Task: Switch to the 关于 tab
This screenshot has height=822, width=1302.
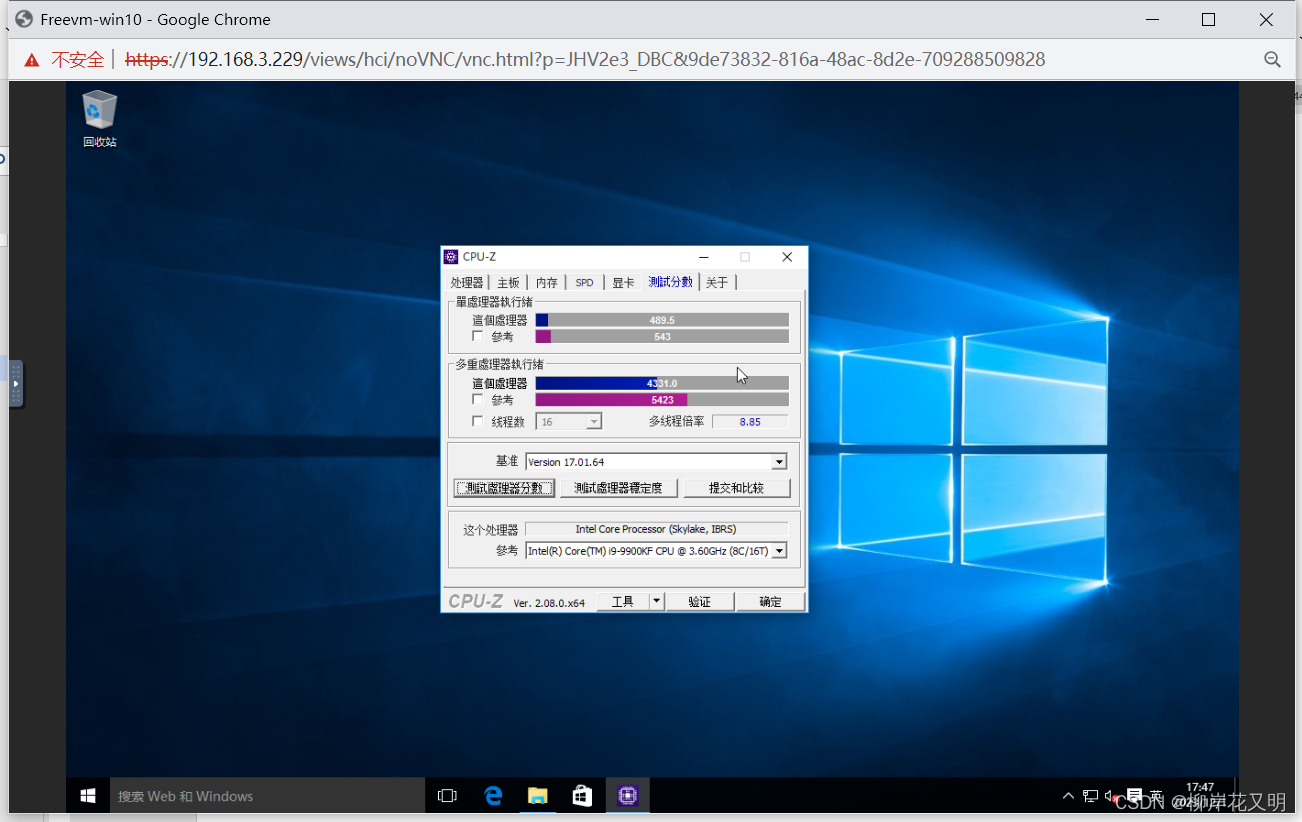Action: (717, 283)
